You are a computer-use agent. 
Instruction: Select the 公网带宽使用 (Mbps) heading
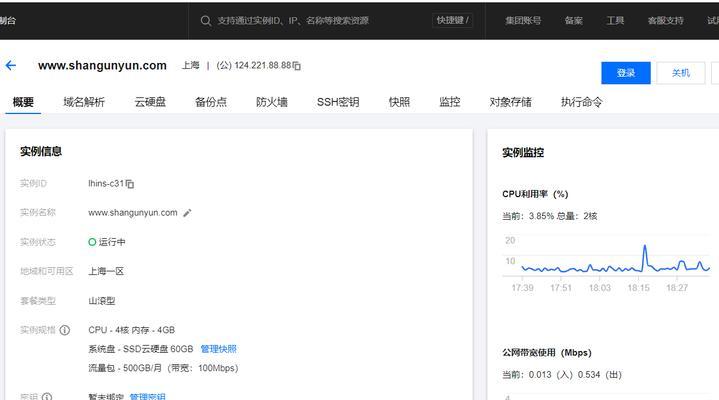pos(547,353)
